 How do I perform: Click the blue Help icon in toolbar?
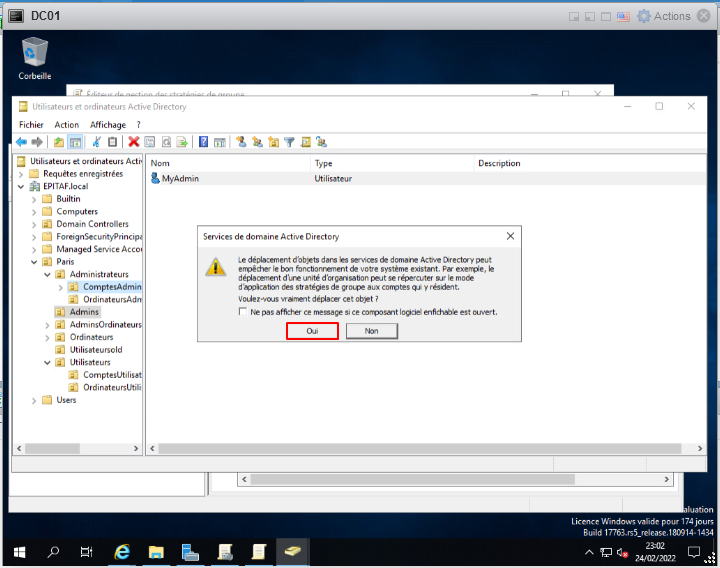pos(204,142)
